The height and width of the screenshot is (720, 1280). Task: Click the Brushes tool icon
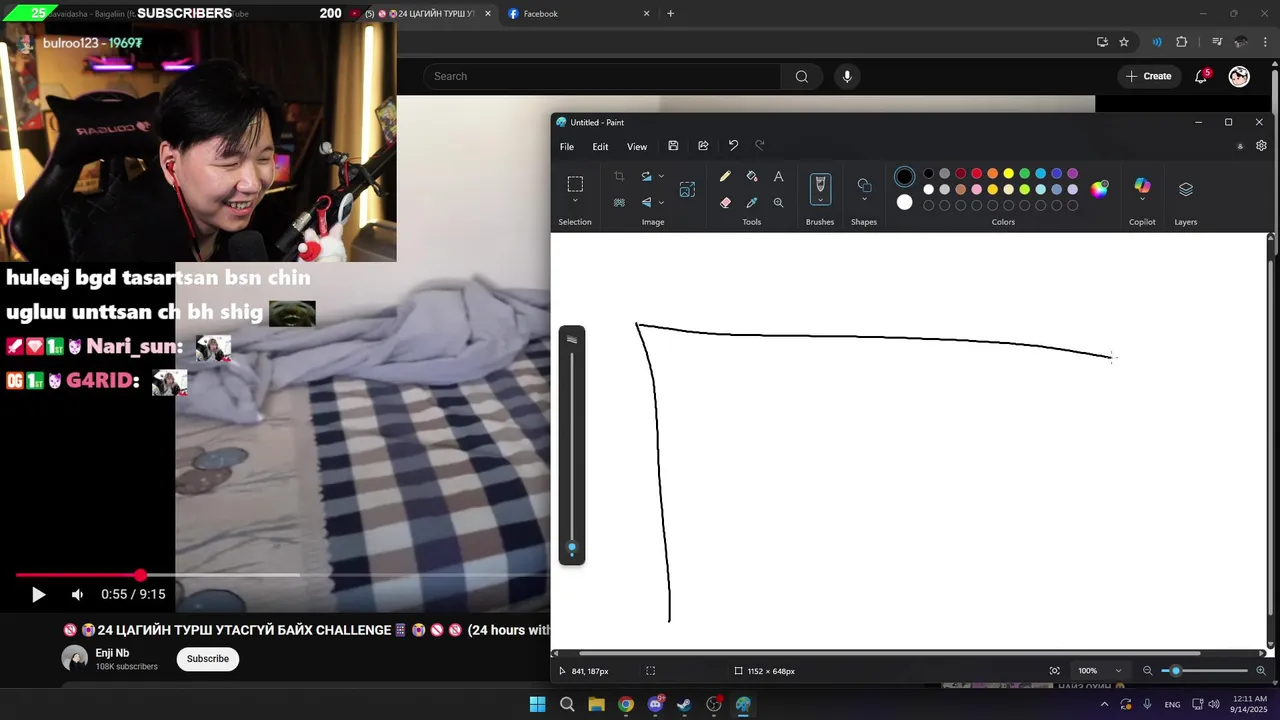(820, 184)
